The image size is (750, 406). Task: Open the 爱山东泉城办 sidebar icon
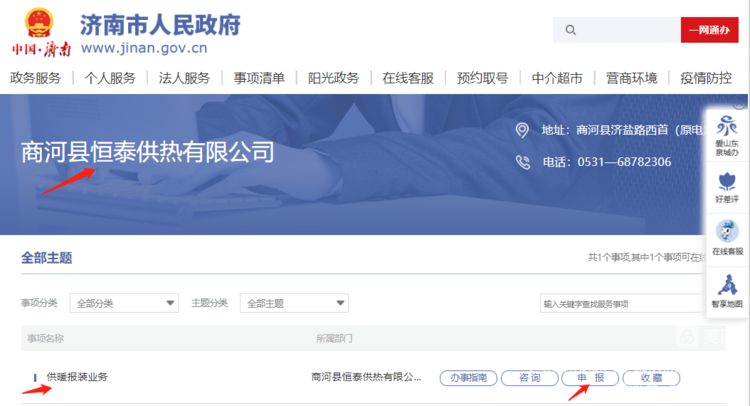[727, 135]
